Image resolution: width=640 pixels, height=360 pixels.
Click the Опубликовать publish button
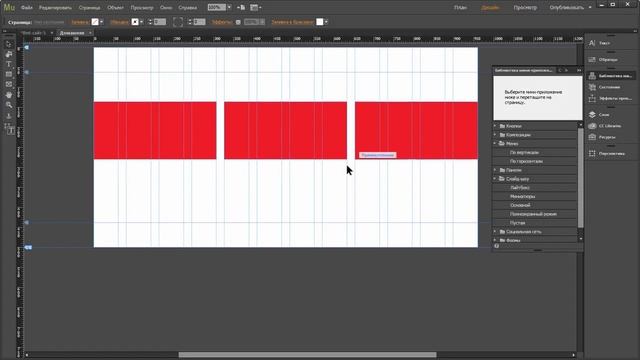567,7
